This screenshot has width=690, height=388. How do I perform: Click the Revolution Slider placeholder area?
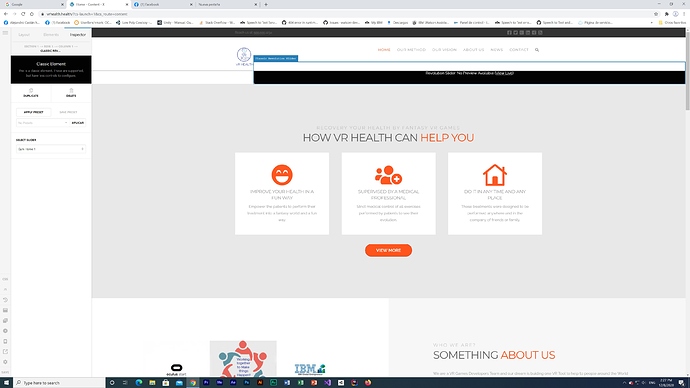[469, 73]
